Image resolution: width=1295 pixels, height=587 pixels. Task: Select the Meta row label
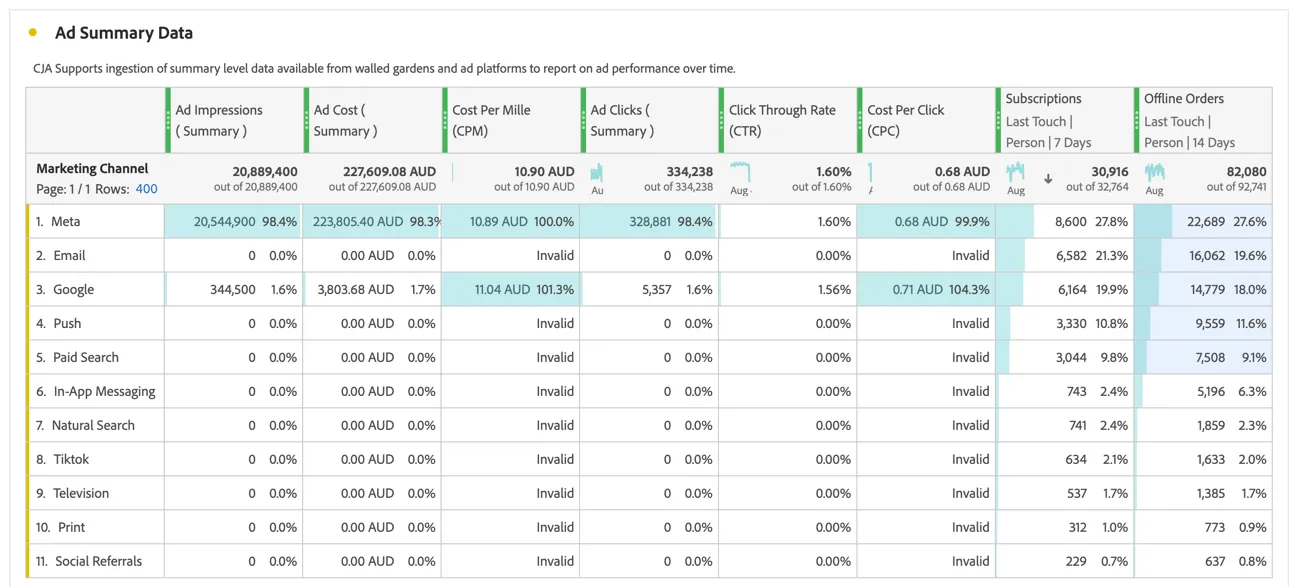(x=66, y=221)
